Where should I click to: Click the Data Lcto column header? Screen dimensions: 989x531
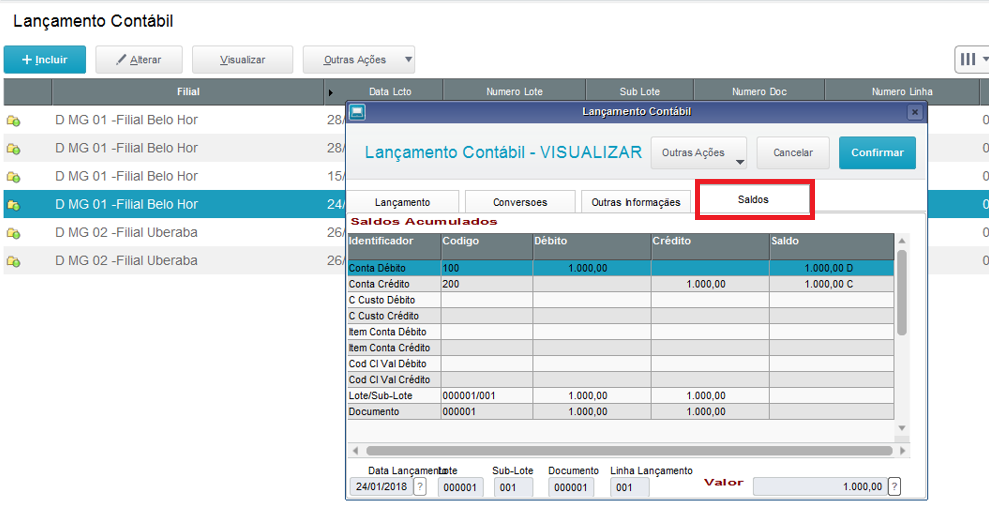pyautogui.click(x=390, y=91)
